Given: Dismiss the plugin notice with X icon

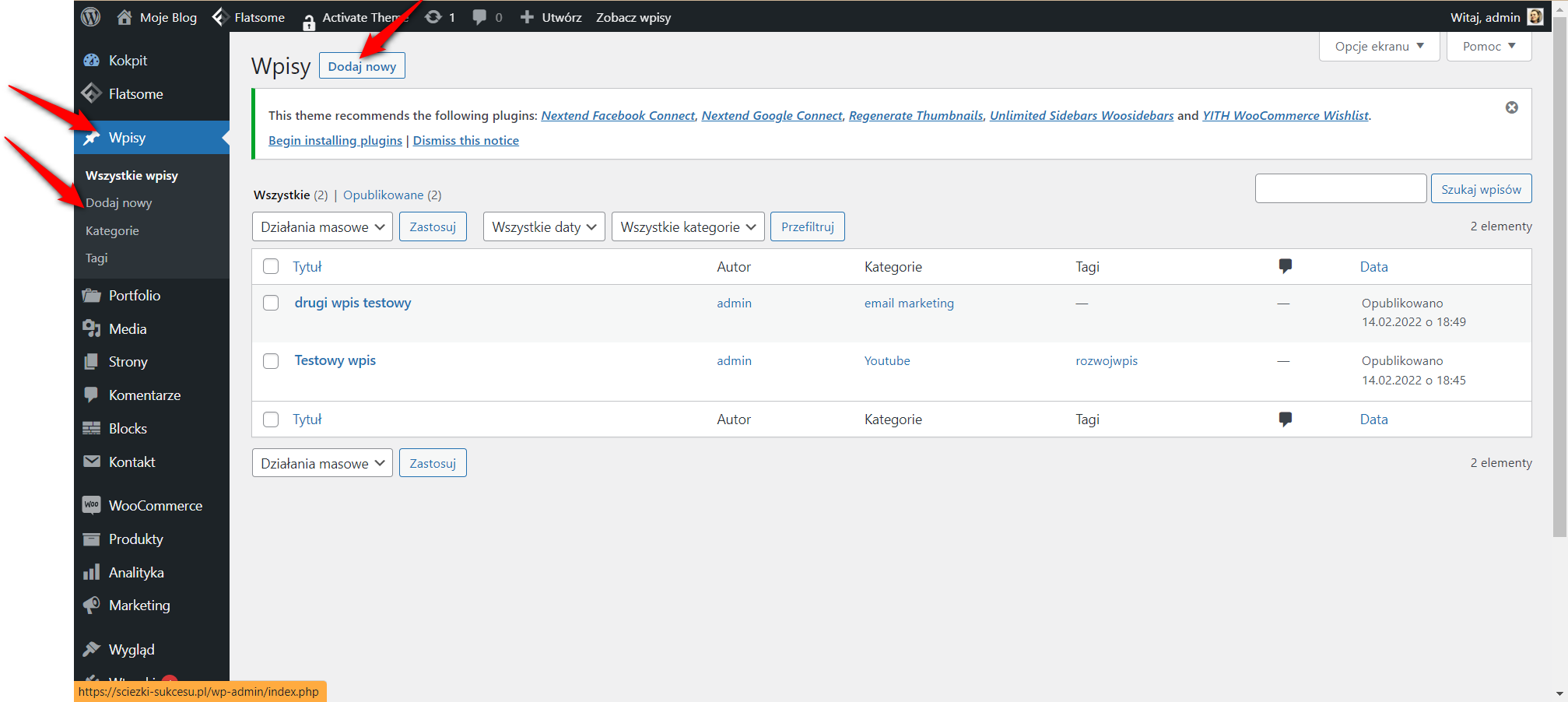Looking at the screenshot, I should [1511, 107].
